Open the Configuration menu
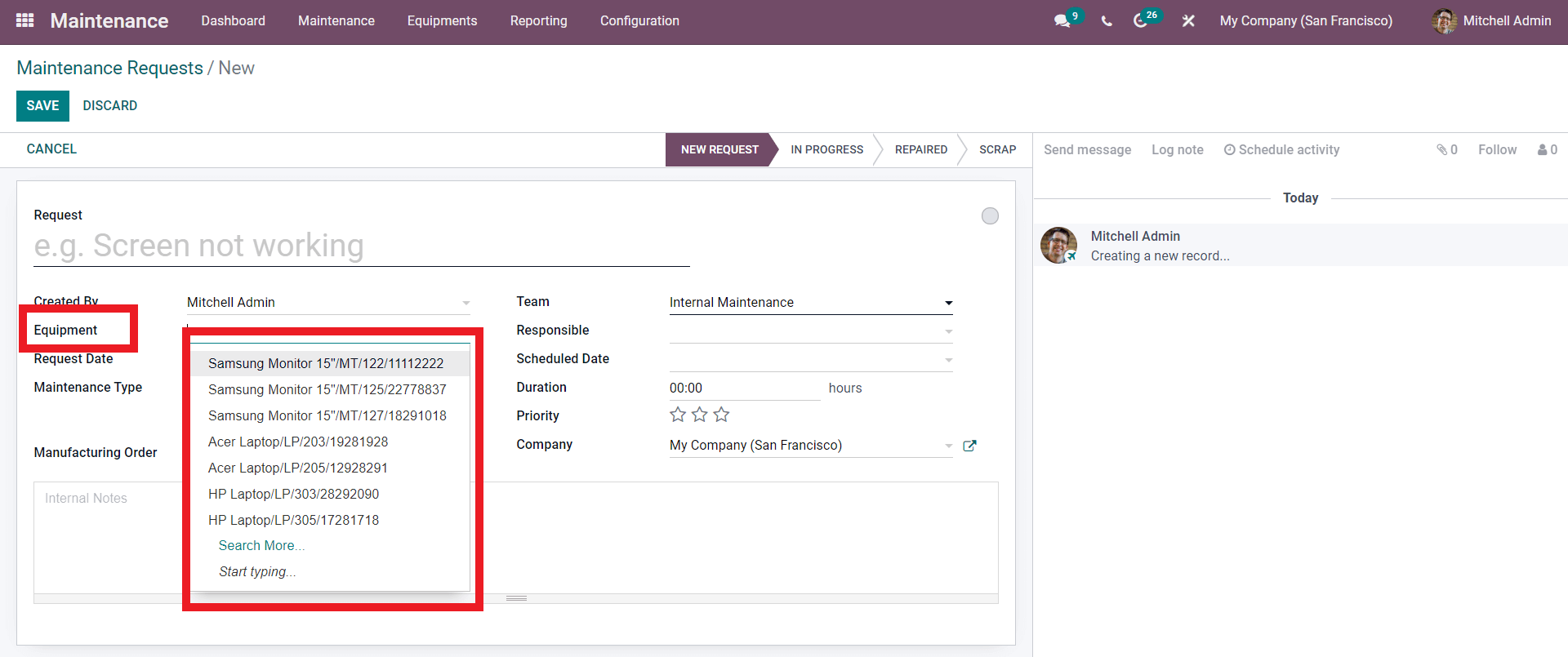The width and height of the screenshot is (1568, 657). 639,21
